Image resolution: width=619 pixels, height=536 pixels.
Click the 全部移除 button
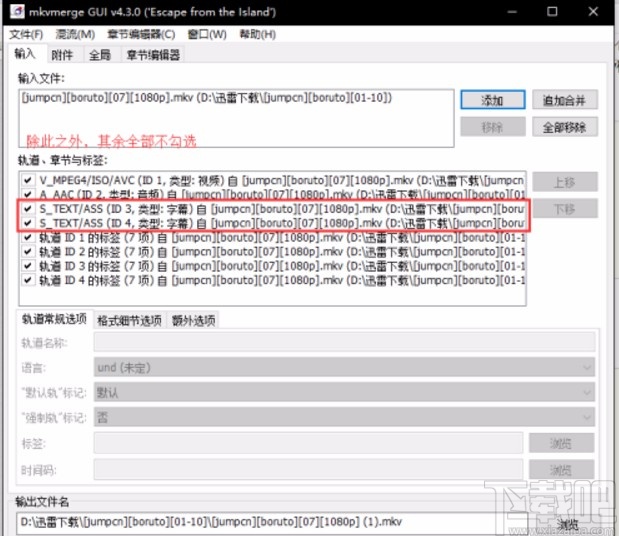point(565,127)
